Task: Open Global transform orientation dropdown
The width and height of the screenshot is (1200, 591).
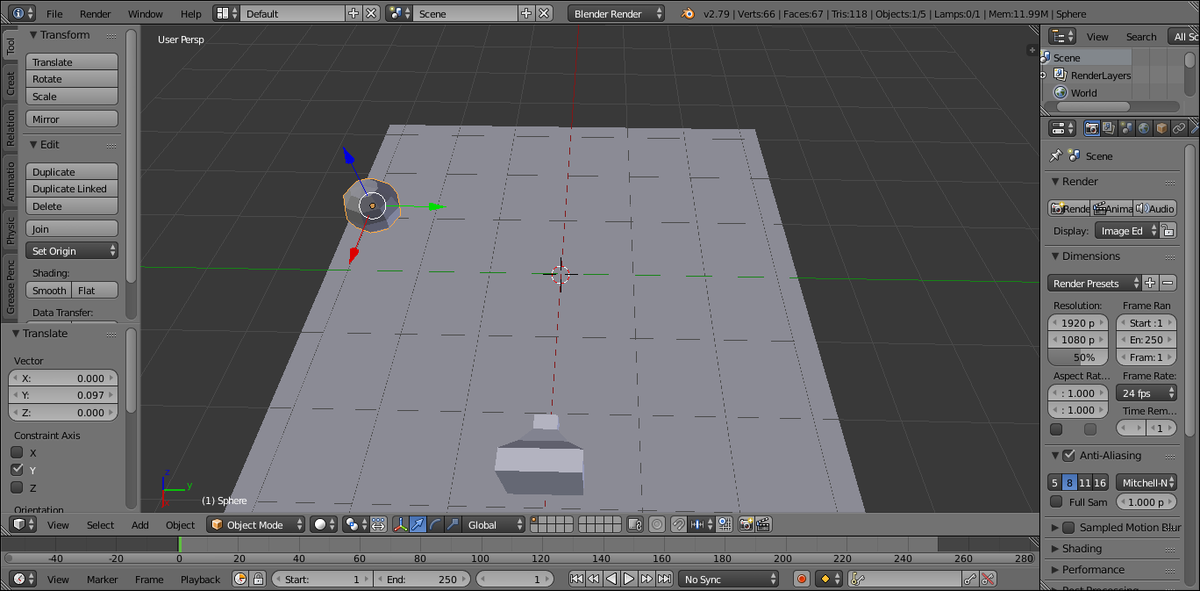Action: tap(494, 524)
